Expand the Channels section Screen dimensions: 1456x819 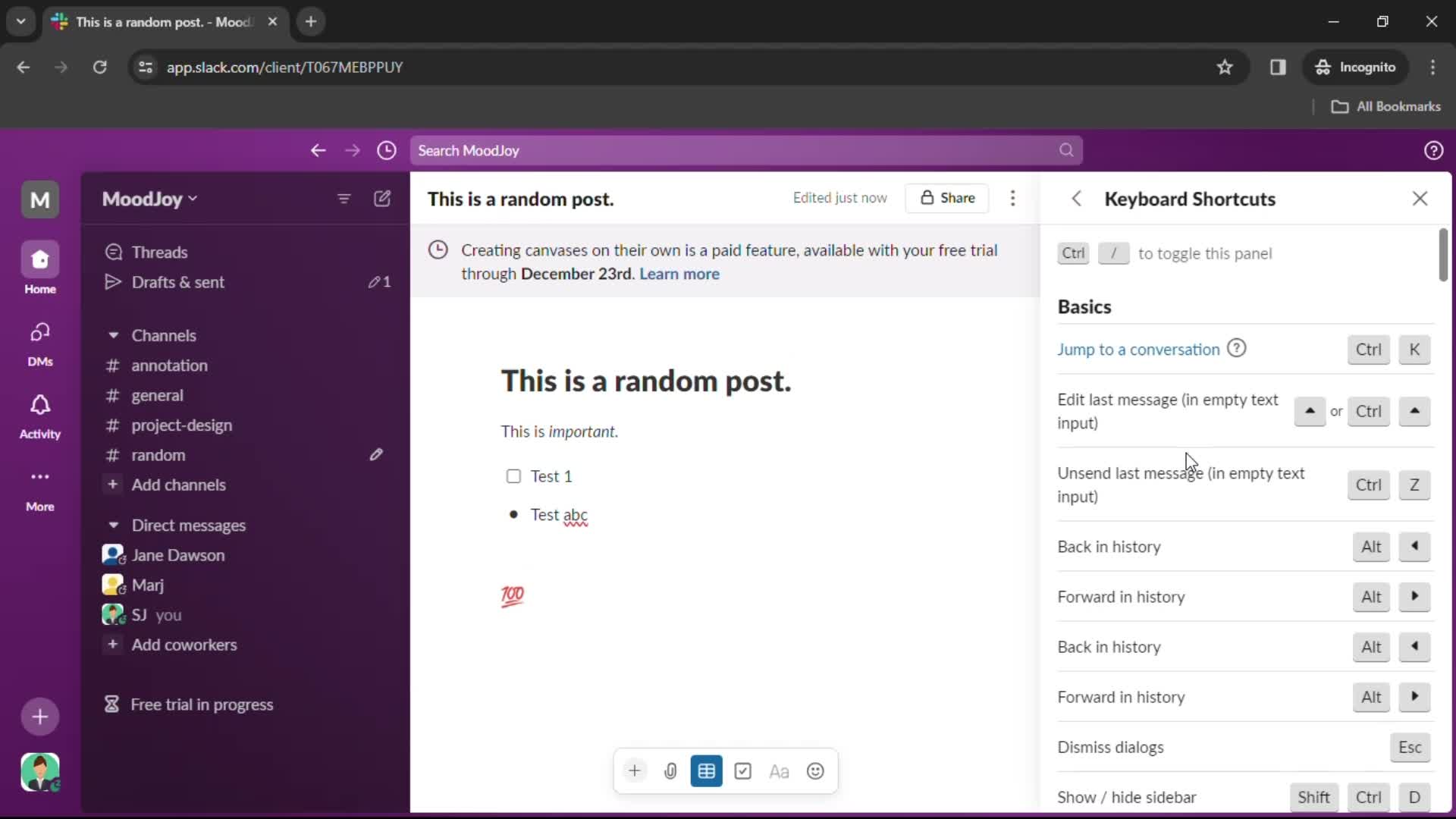[x=113, y=335]
